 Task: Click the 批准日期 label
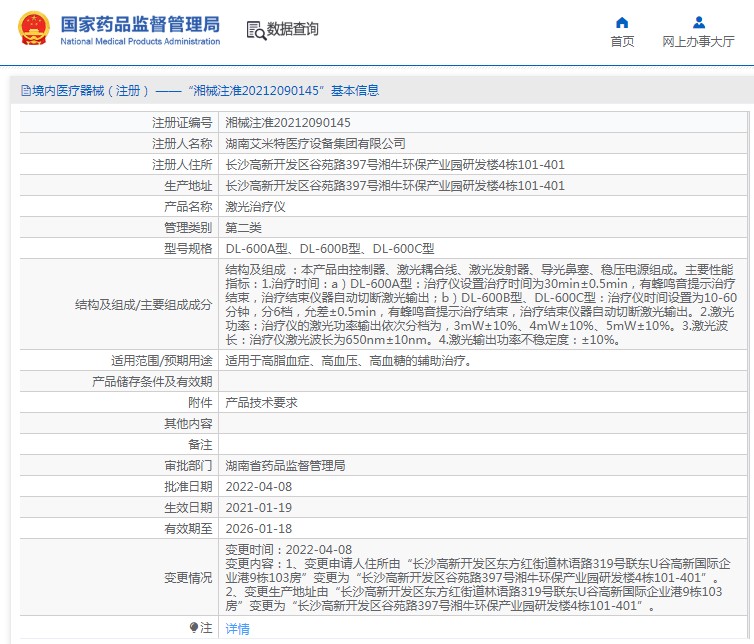(188, 487)
